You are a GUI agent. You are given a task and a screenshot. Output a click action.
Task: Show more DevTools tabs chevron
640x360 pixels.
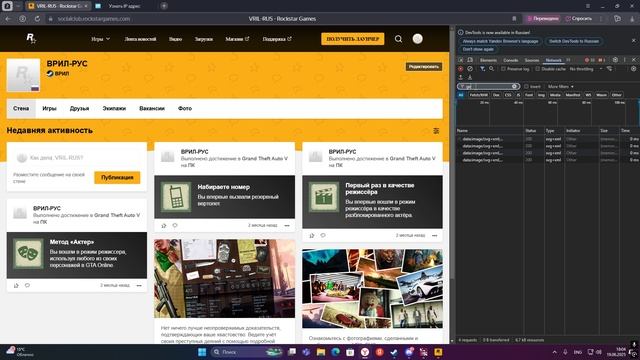click(x=568, y=60)
